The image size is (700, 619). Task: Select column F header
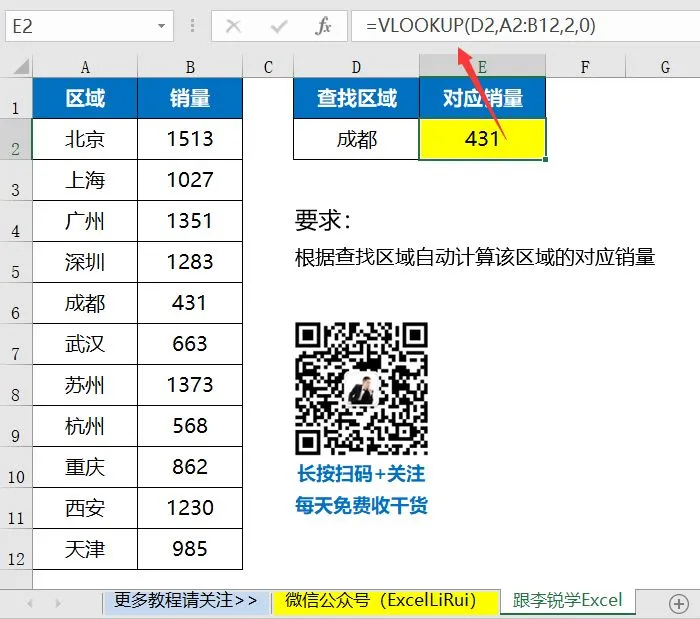(585, 67)
